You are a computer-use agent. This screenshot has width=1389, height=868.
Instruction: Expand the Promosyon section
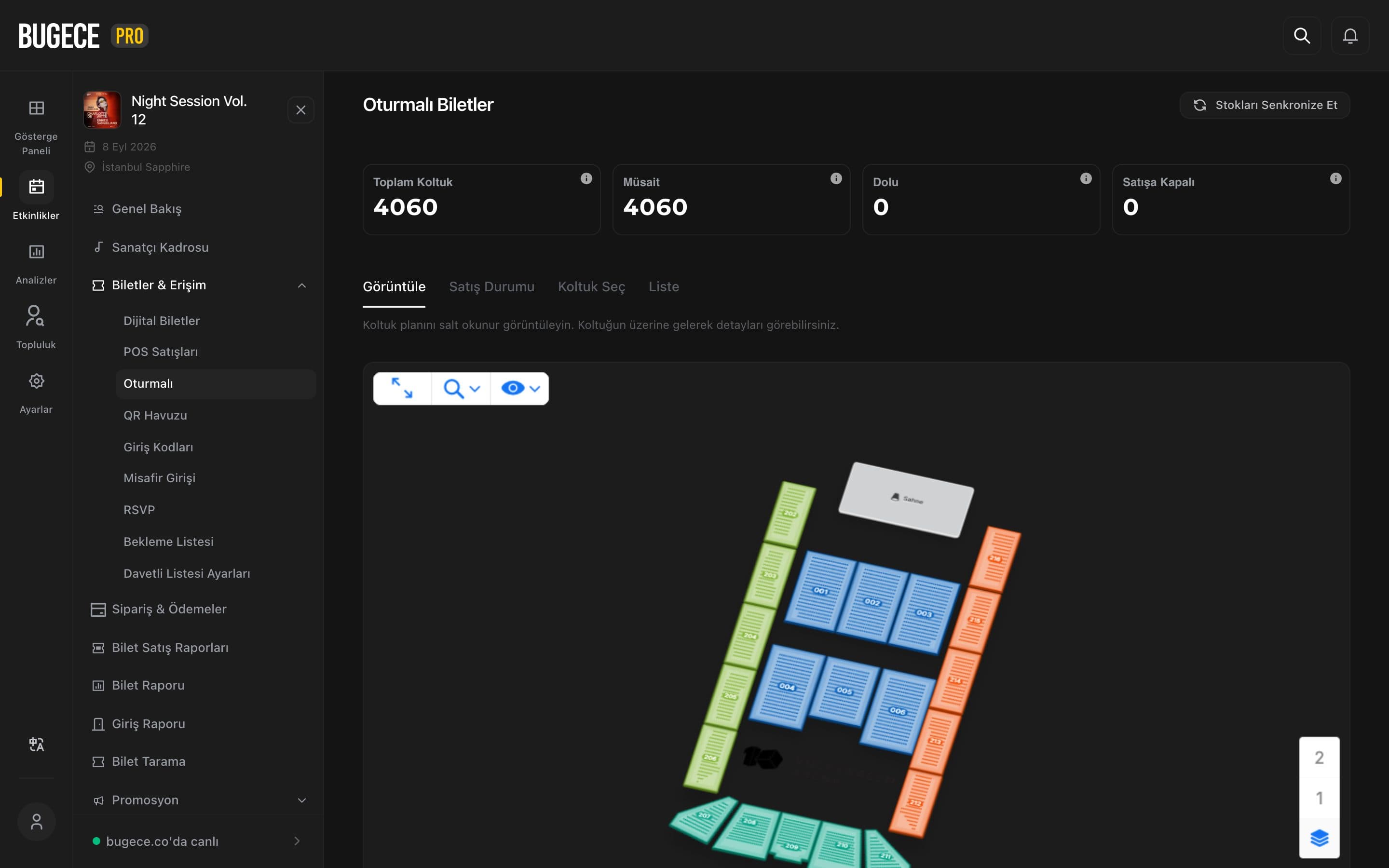click(x=301, y=800)
